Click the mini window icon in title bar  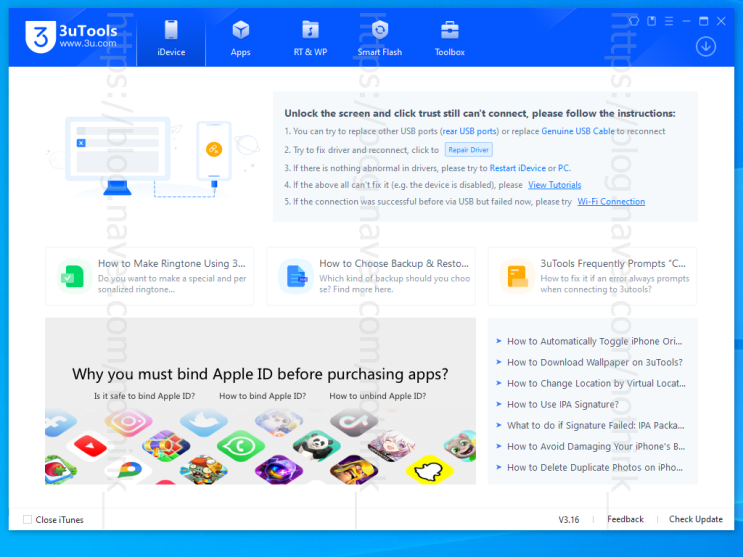point(652,21)
